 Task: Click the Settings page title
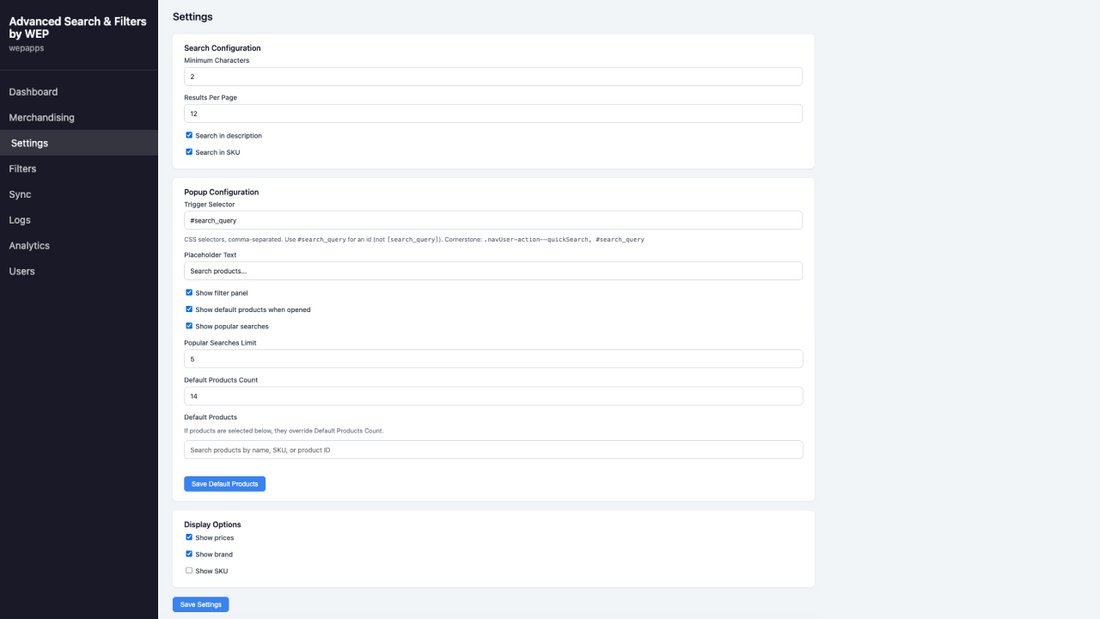click(192, 17)
